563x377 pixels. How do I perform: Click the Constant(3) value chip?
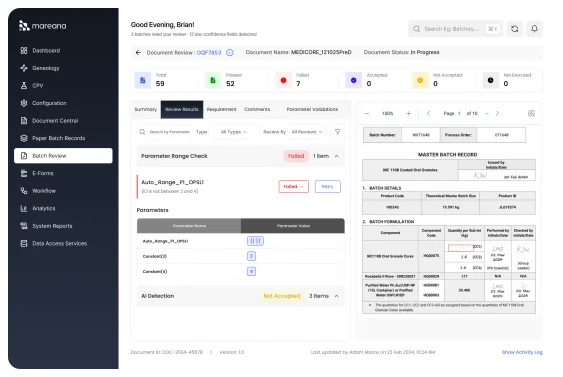pyautogui.click(x=251, y=256)
